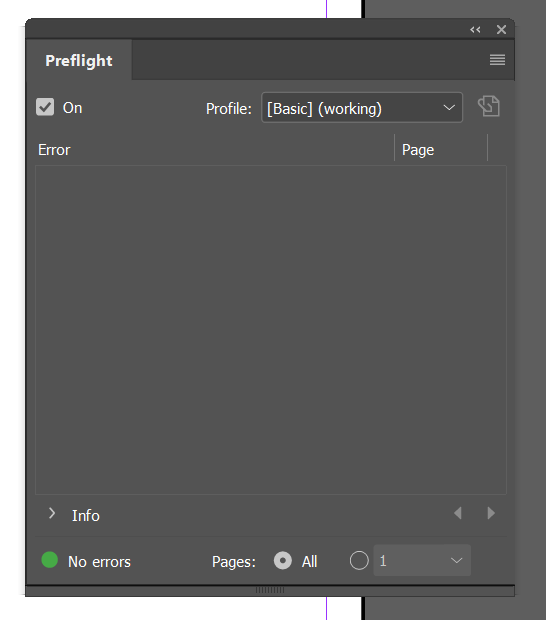The image size is (546, 620).
Task: Click the No errors status text
Action: 99,562
